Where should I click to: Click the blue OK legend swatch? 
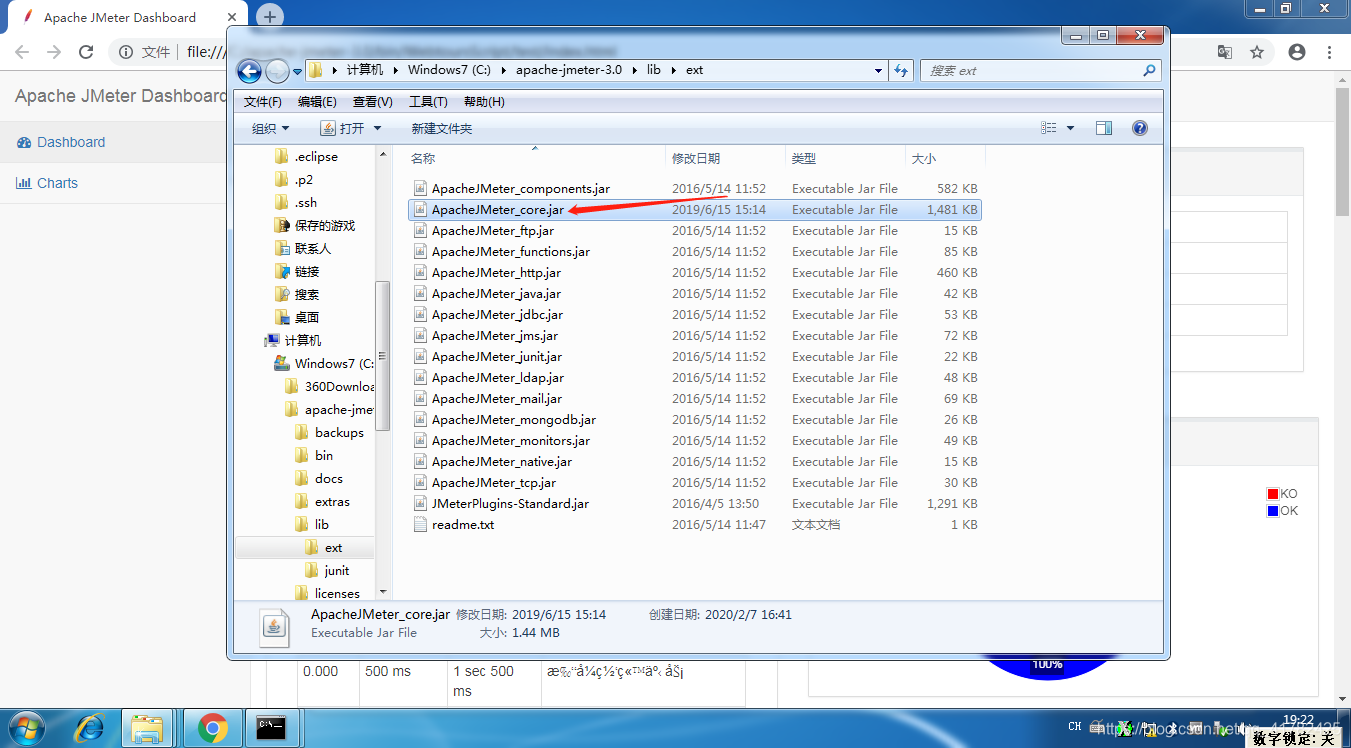point(1273,511)
